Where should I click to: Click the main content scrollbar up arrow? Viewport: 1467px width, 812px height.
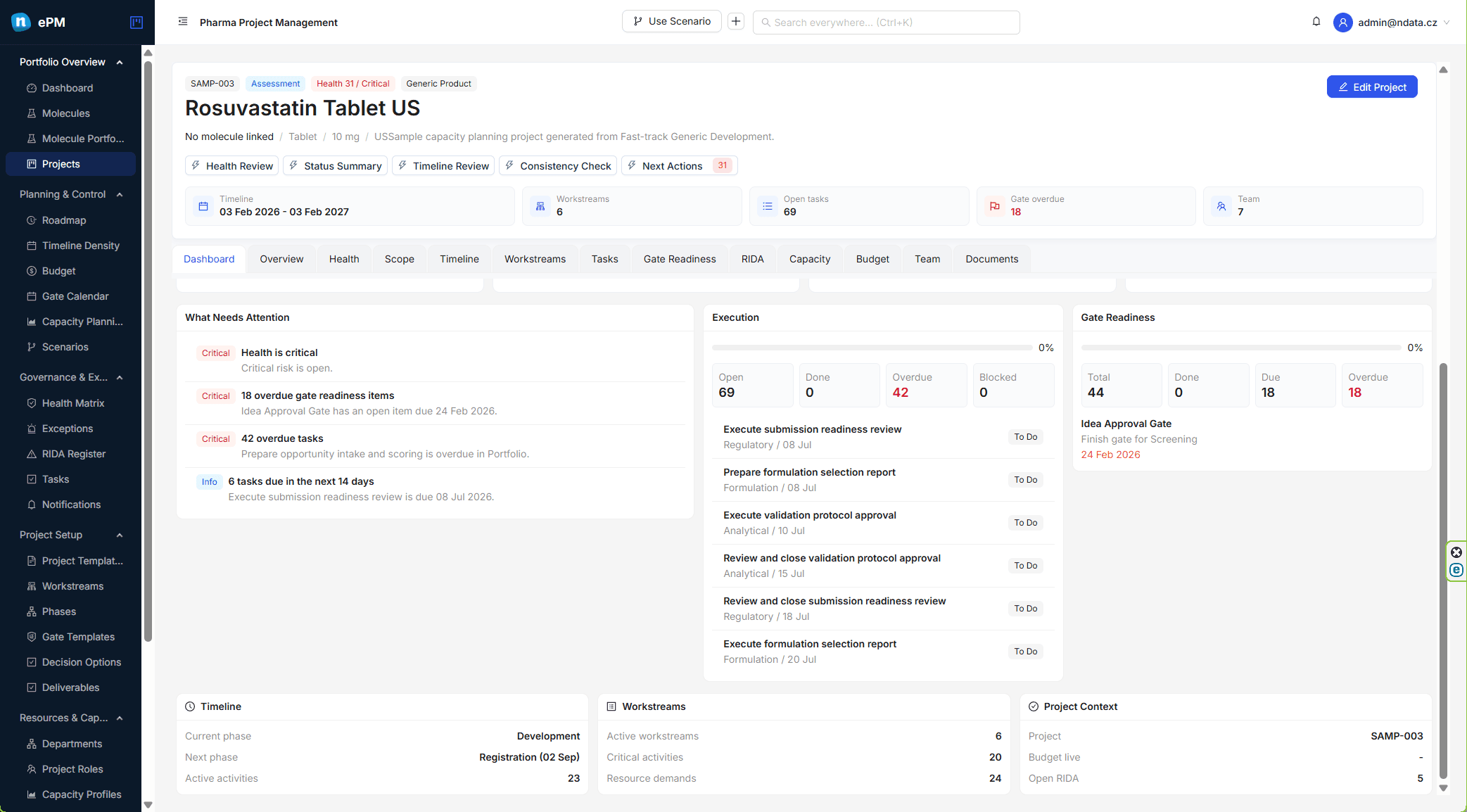pos(1443,70)
